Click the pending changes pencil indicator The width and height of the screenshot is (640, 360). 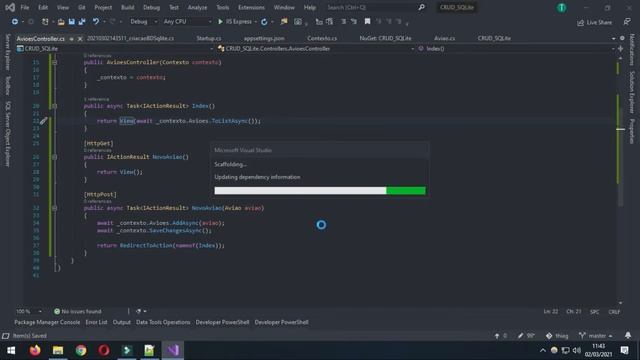point(526,336)
